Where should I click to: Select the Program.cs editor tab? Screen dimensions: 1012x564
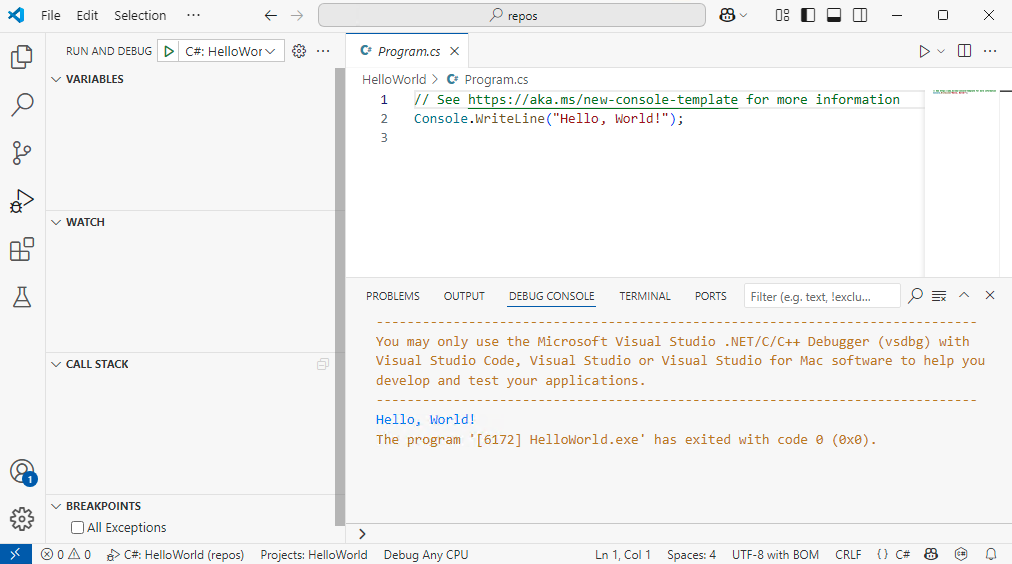tap(407, 51)
